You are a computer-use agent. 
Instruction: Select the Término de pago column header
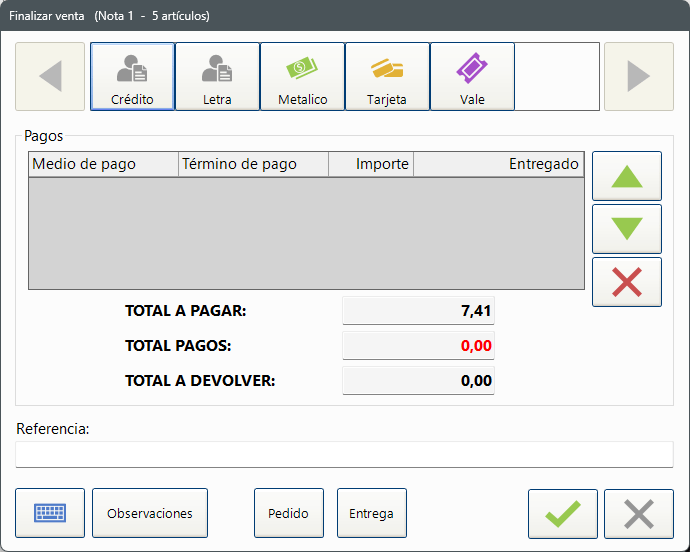(x=253, y=164)
